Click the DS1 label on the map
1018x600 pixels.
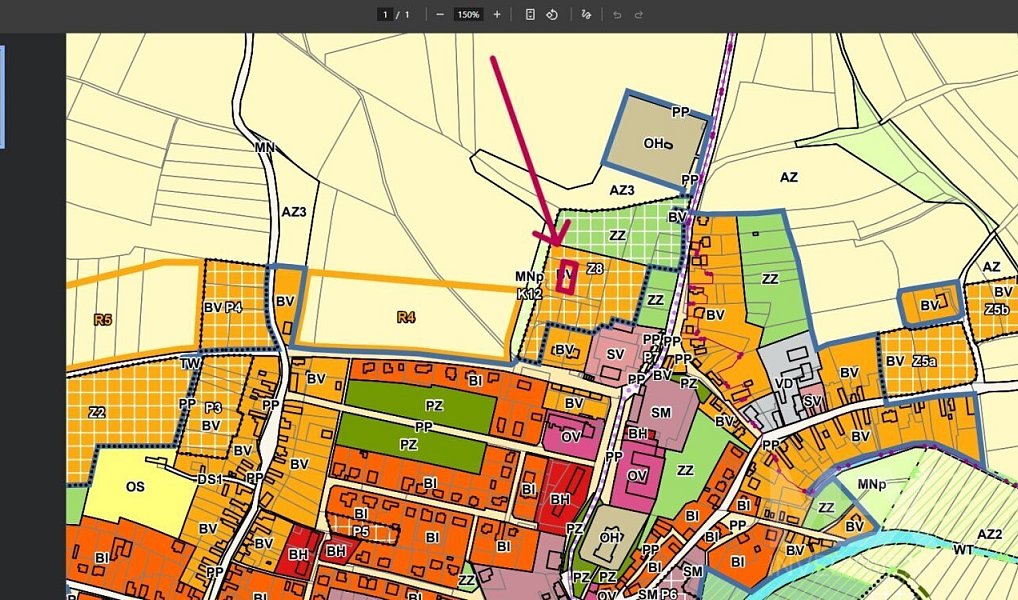210,479
